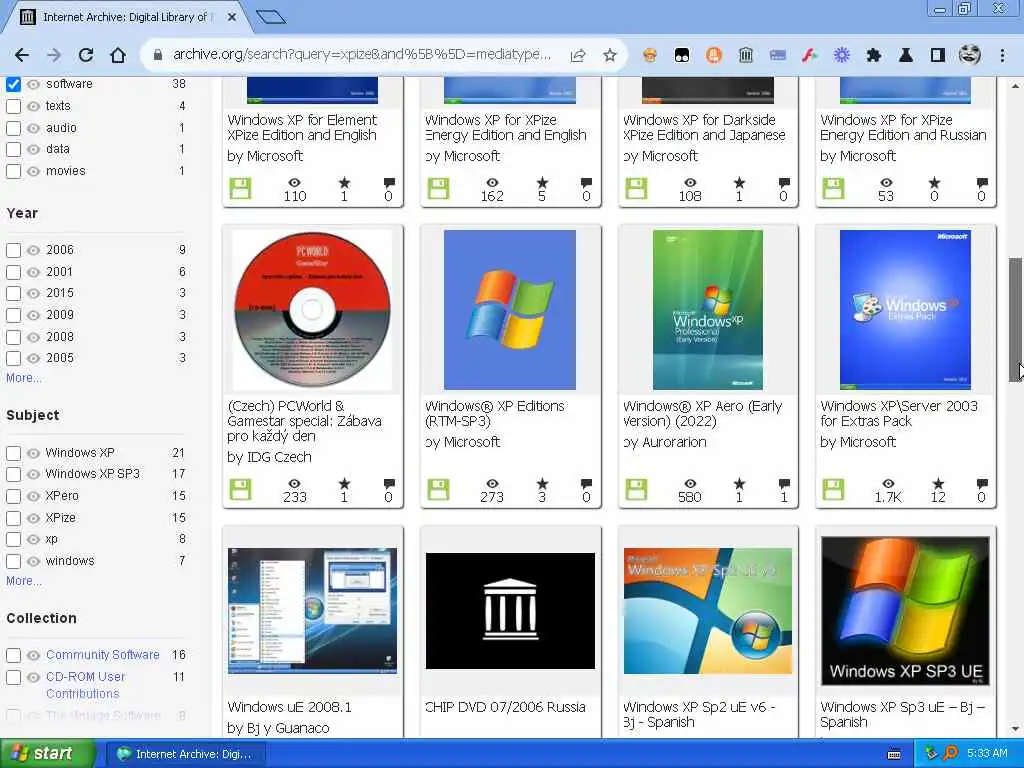Toggle the eye icon next to data
The width and height of the screenshot is (1024, 768).
pos(33,149)
